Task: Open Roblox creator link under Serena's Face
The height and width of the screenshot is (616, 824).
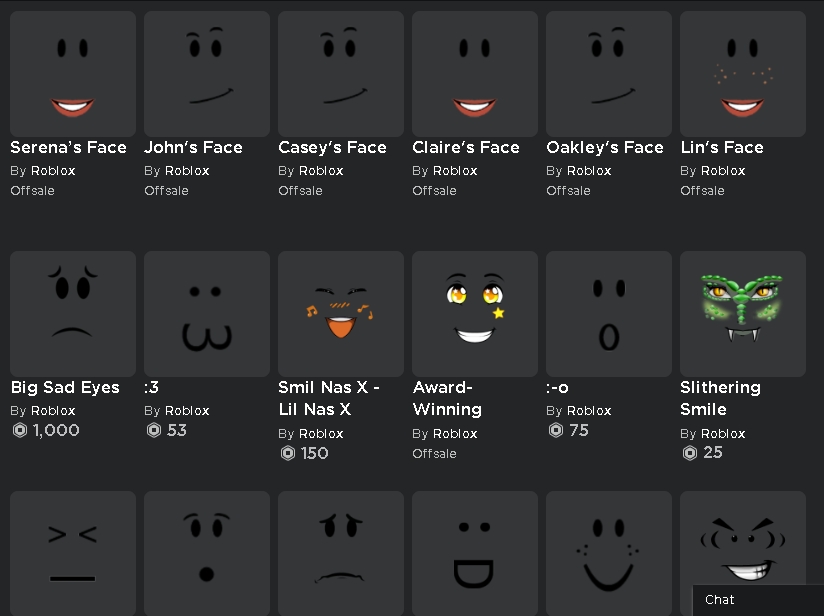Action: coord(53,171)
